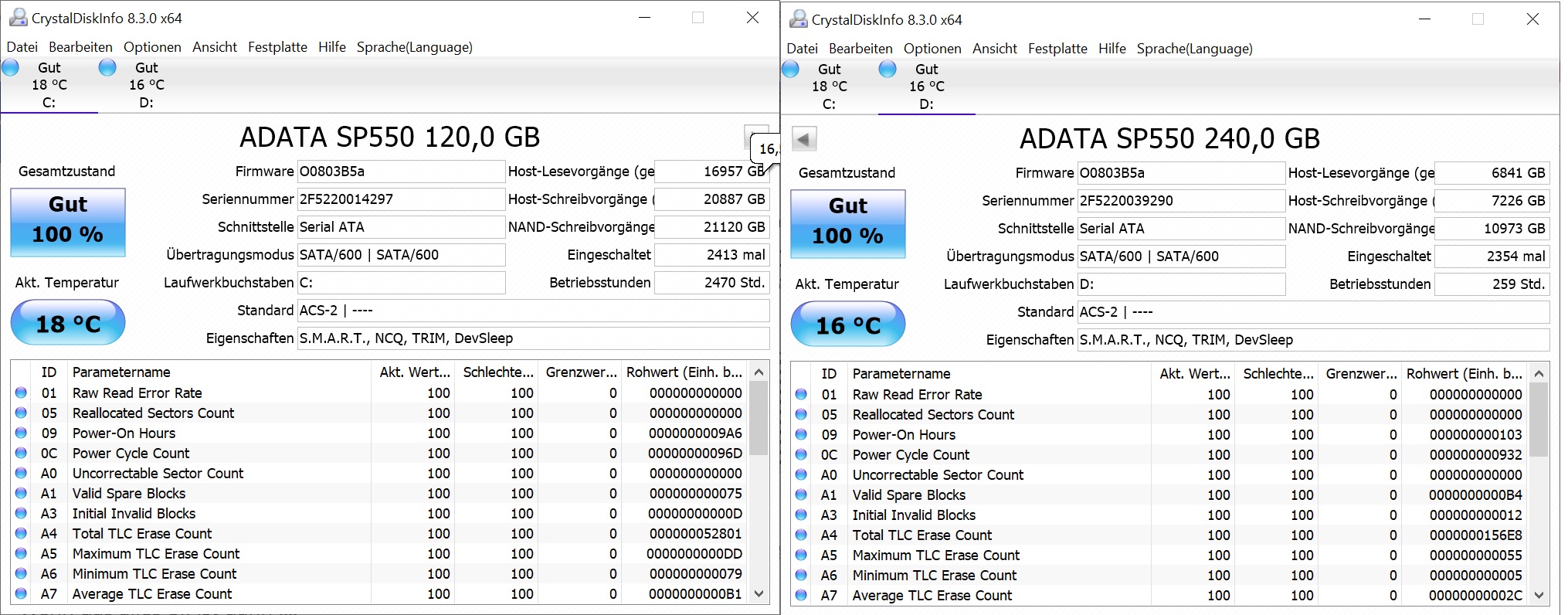1568x615 pixels.
Task: Click the previous disk arrow in right window
Action: tap(803, 140)
